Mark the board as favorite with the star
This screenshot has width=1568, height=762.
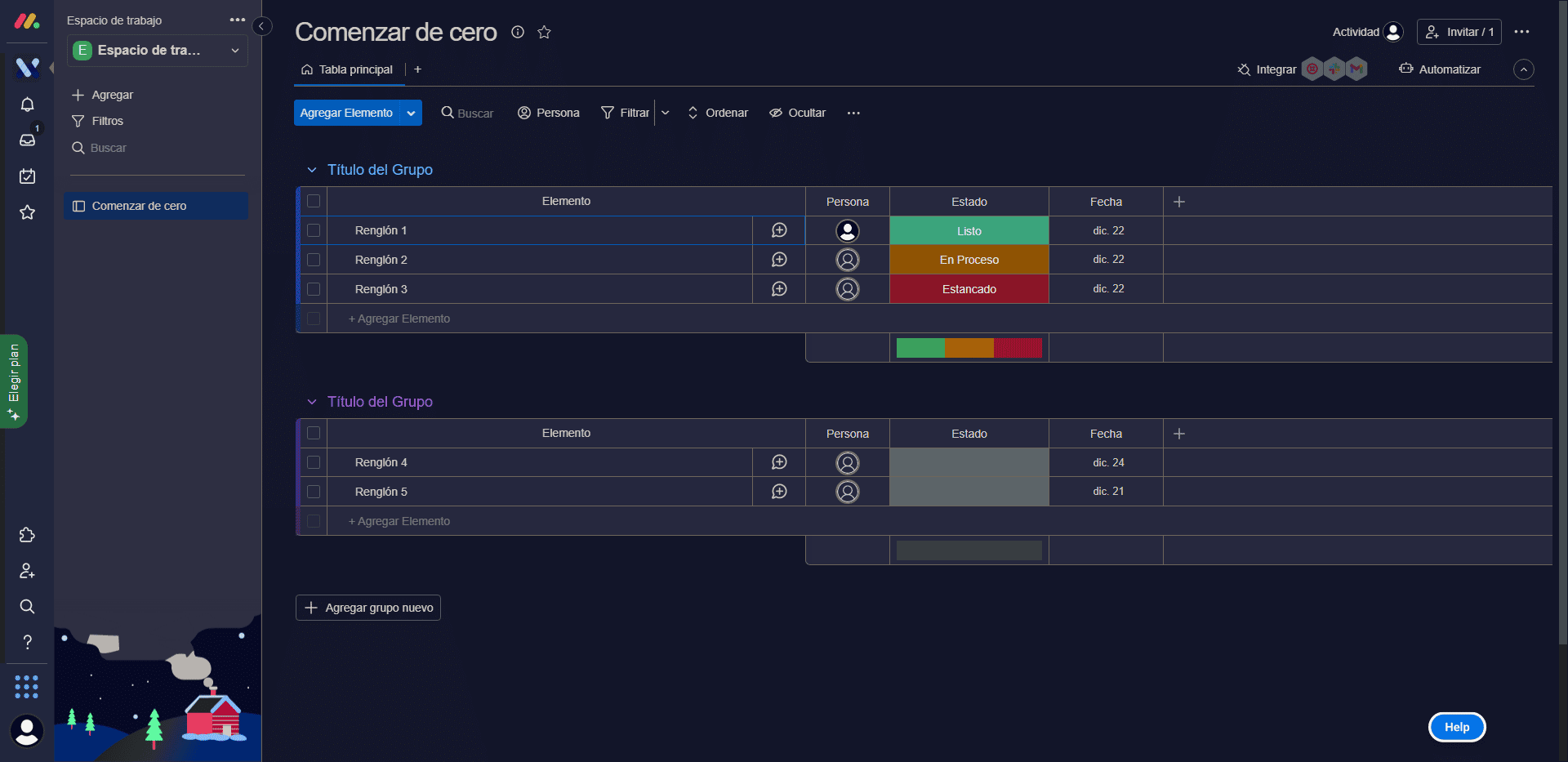pyautogui.click(x=544, y=32)
